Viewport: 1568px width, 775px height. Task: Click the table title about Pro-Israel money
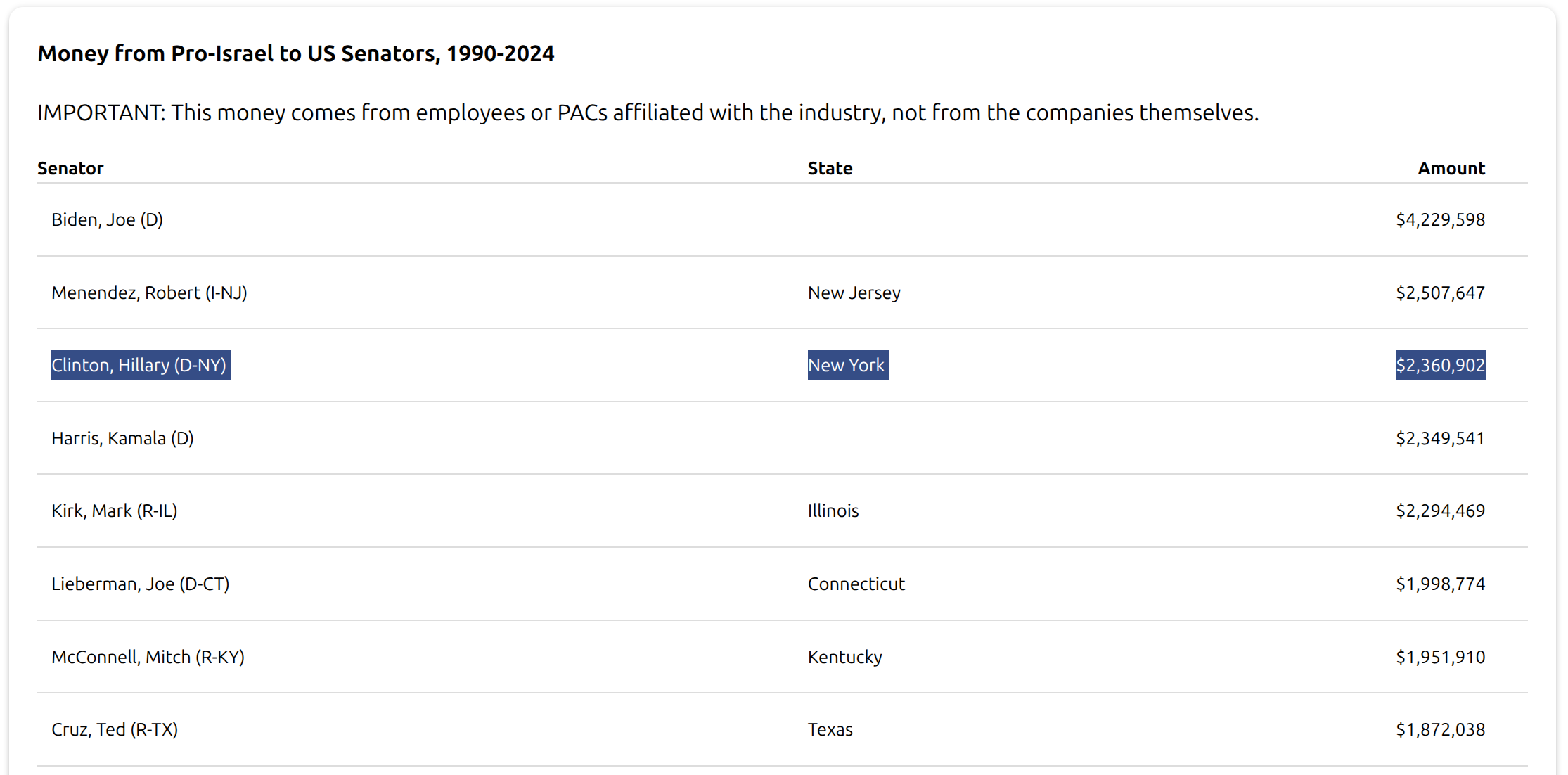pyautogui.click(x=296, y=53)
